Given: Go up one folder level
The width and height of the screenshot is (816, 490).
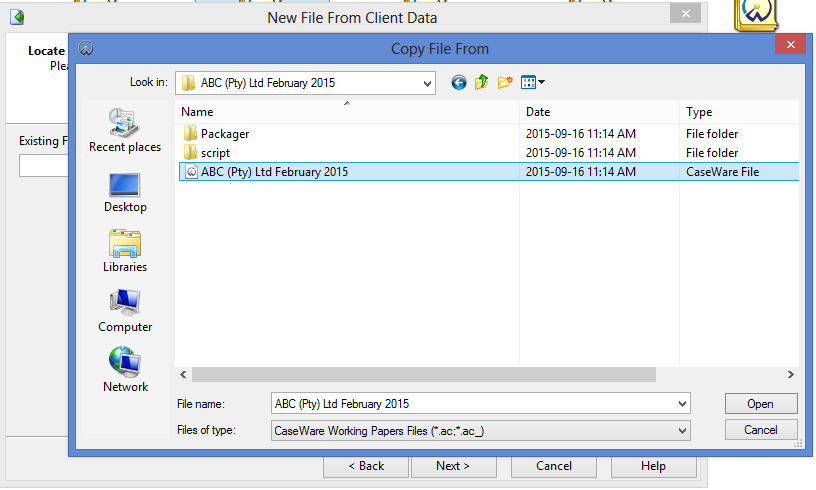Looking at the screenshot, I should (482, 82).
